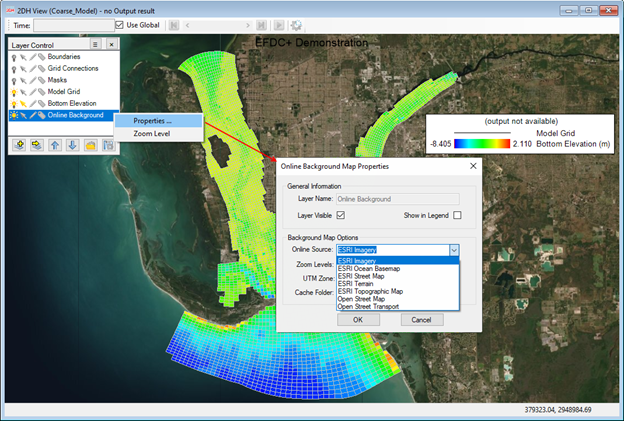The width and height of the screenshot is (624, 421).
Task: Move layer up with blue arrow
Action: pyautogui.click(x=55, y=145)
